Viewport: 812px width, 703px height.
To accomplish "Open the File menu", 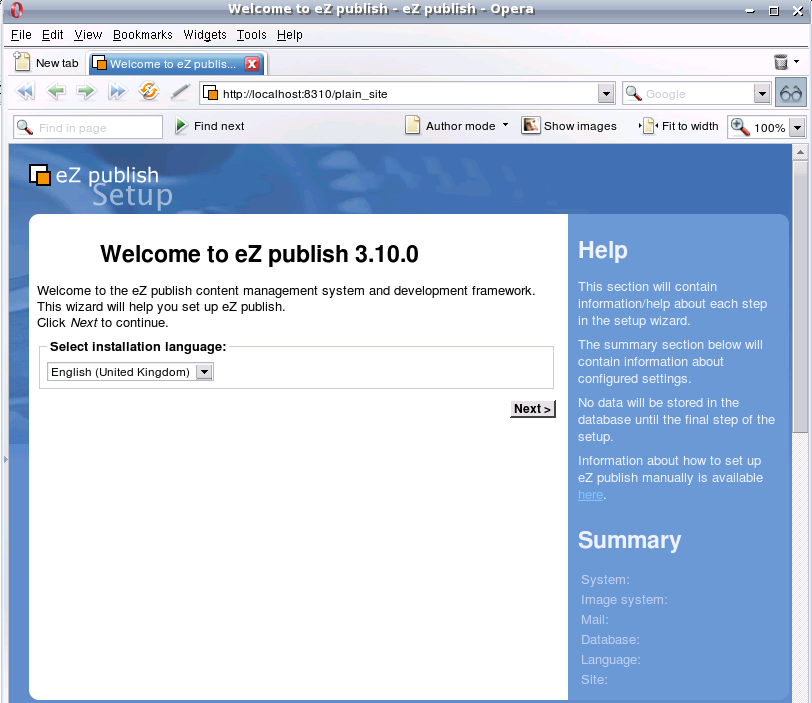I will [x=21, y=35].
